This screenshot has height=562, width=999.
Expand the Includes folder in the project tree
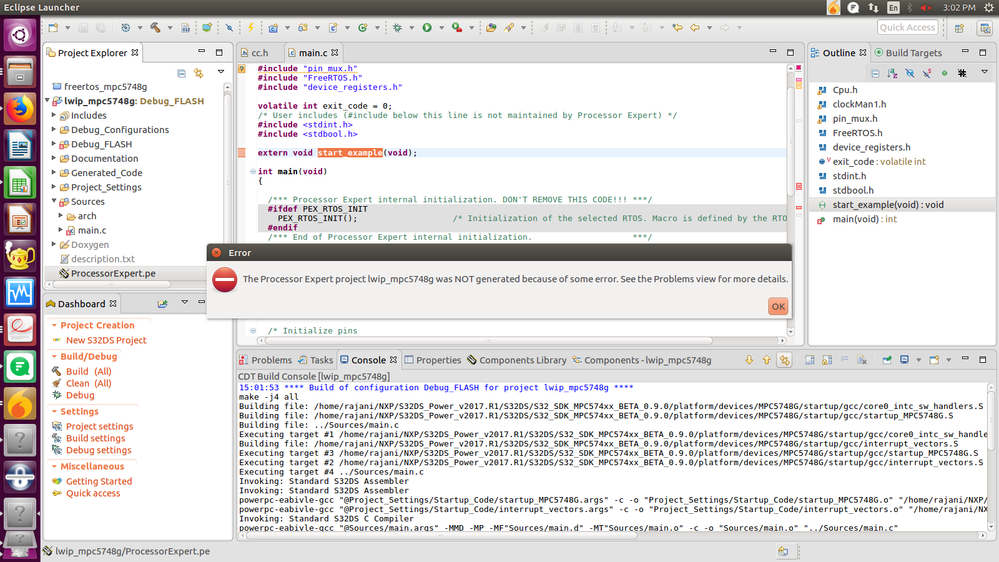coord(54,115)
